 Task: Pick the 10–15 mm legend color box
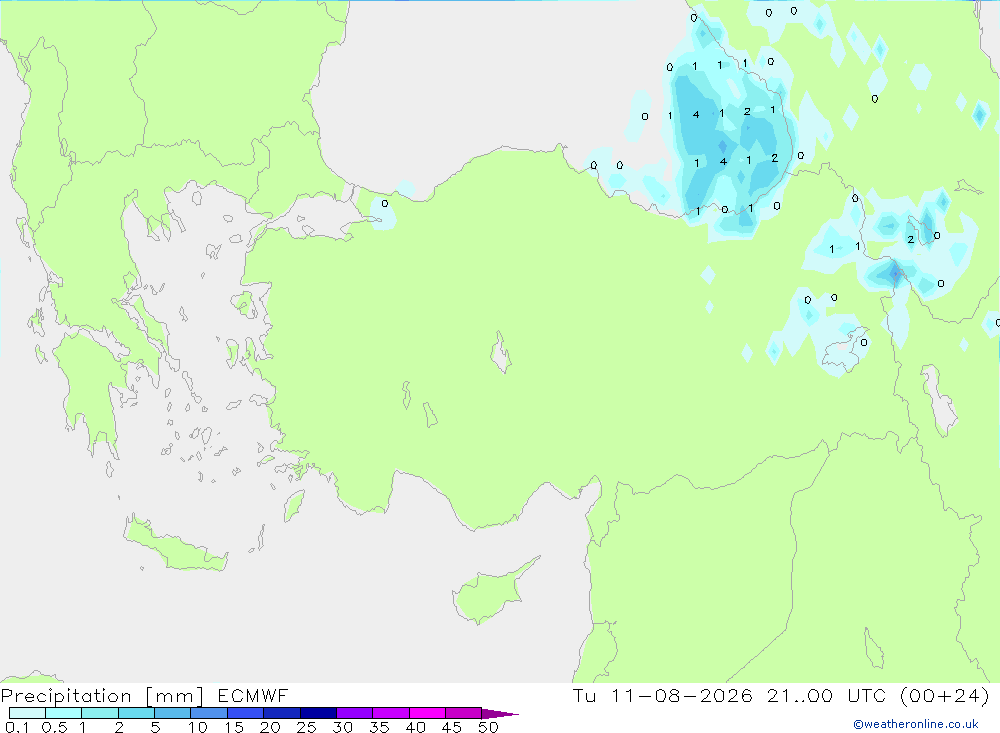[209, 713]
